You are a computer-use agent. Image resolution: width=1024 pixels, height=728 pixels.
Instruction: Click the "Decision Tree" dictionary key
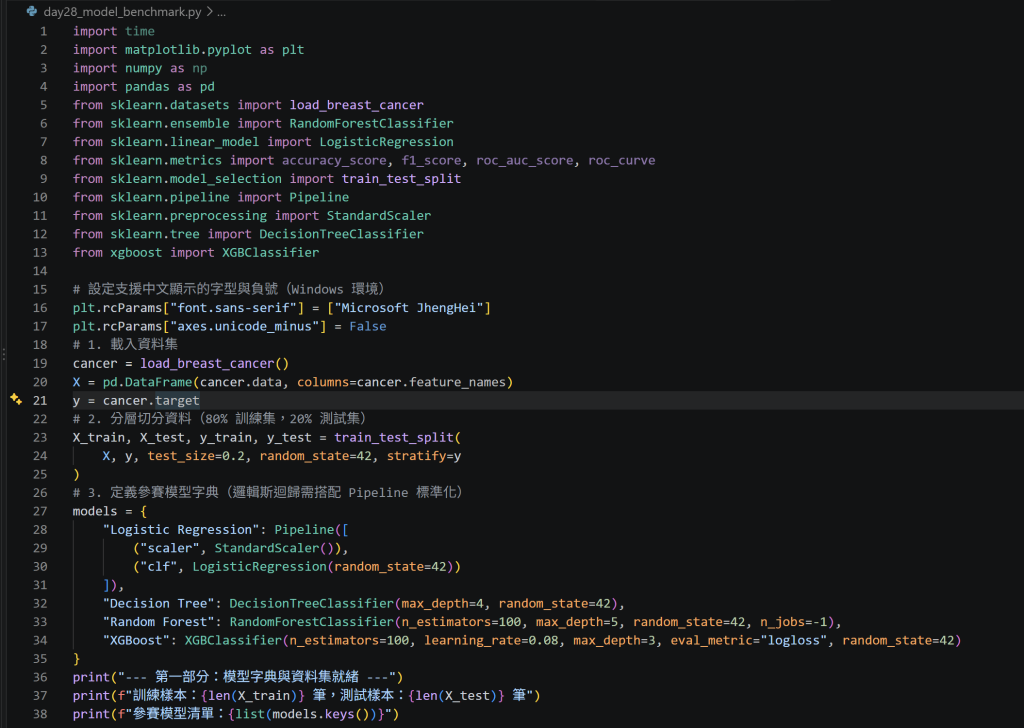[x=159, y=603]
